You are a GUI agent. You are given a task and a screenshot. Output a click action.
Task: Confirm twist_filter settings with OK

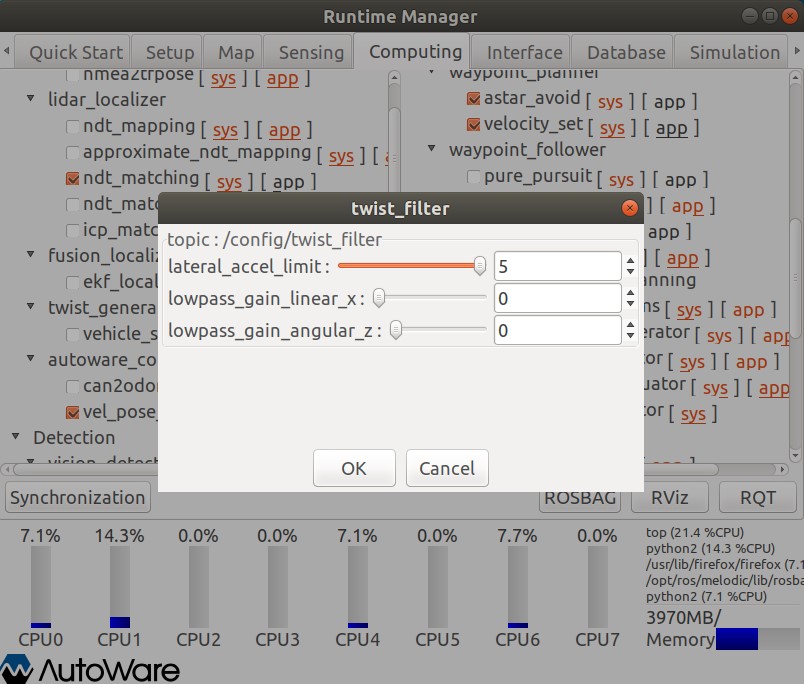[x=354, y=467]
